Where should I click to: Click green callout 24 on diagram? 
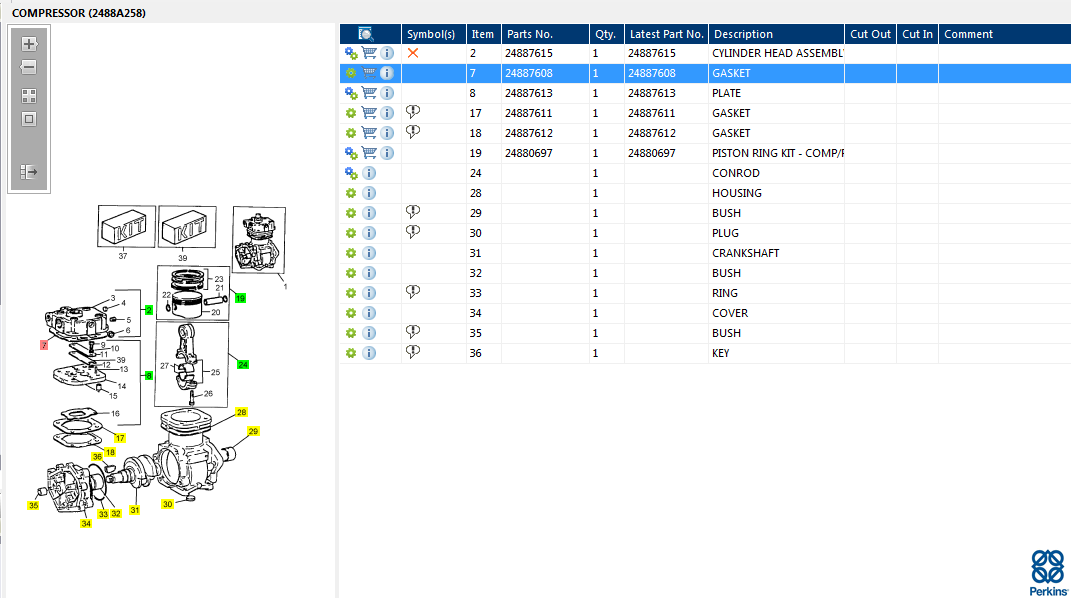[x=243, y=365]
